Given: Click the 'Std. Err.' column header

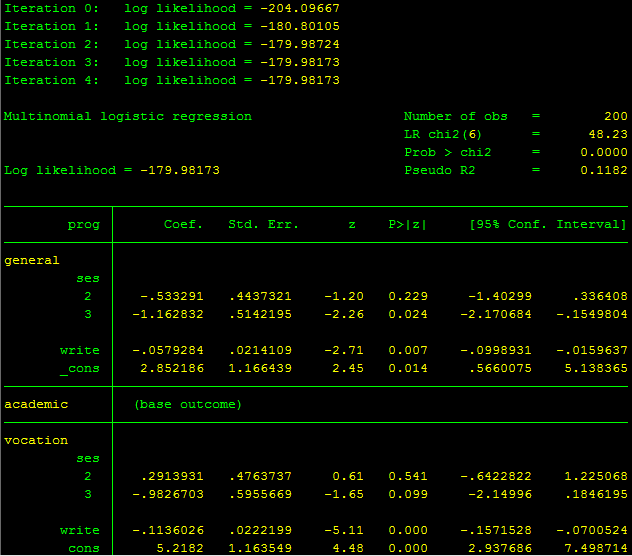Looking at the screenshot, I should click(x=264, y=224).
